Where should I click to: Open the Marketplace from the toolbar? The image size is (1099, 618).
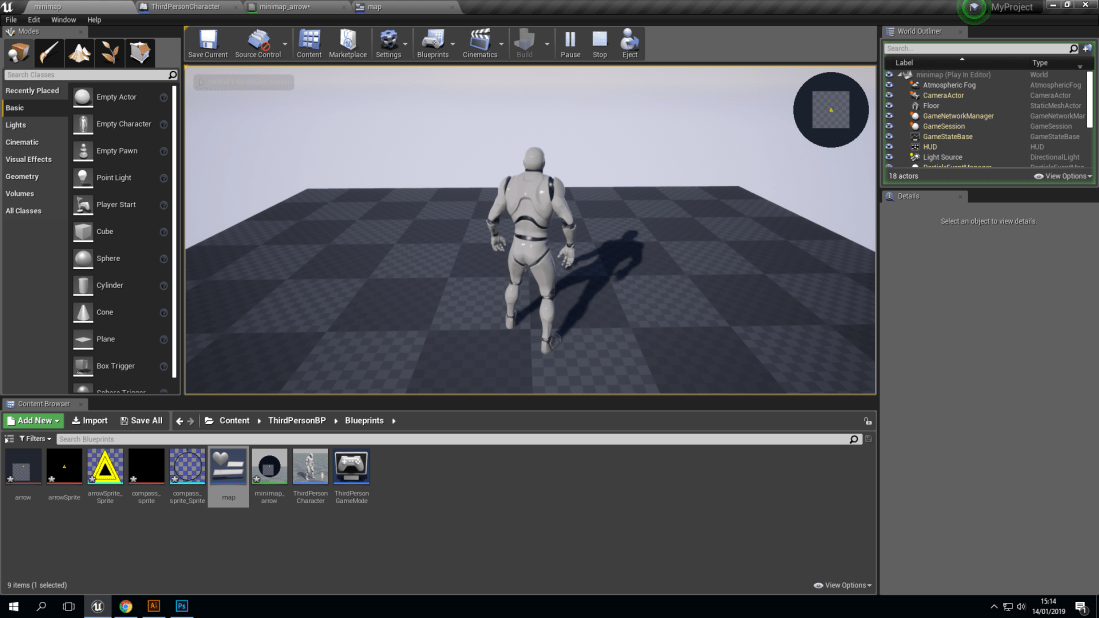coord(347,44)
